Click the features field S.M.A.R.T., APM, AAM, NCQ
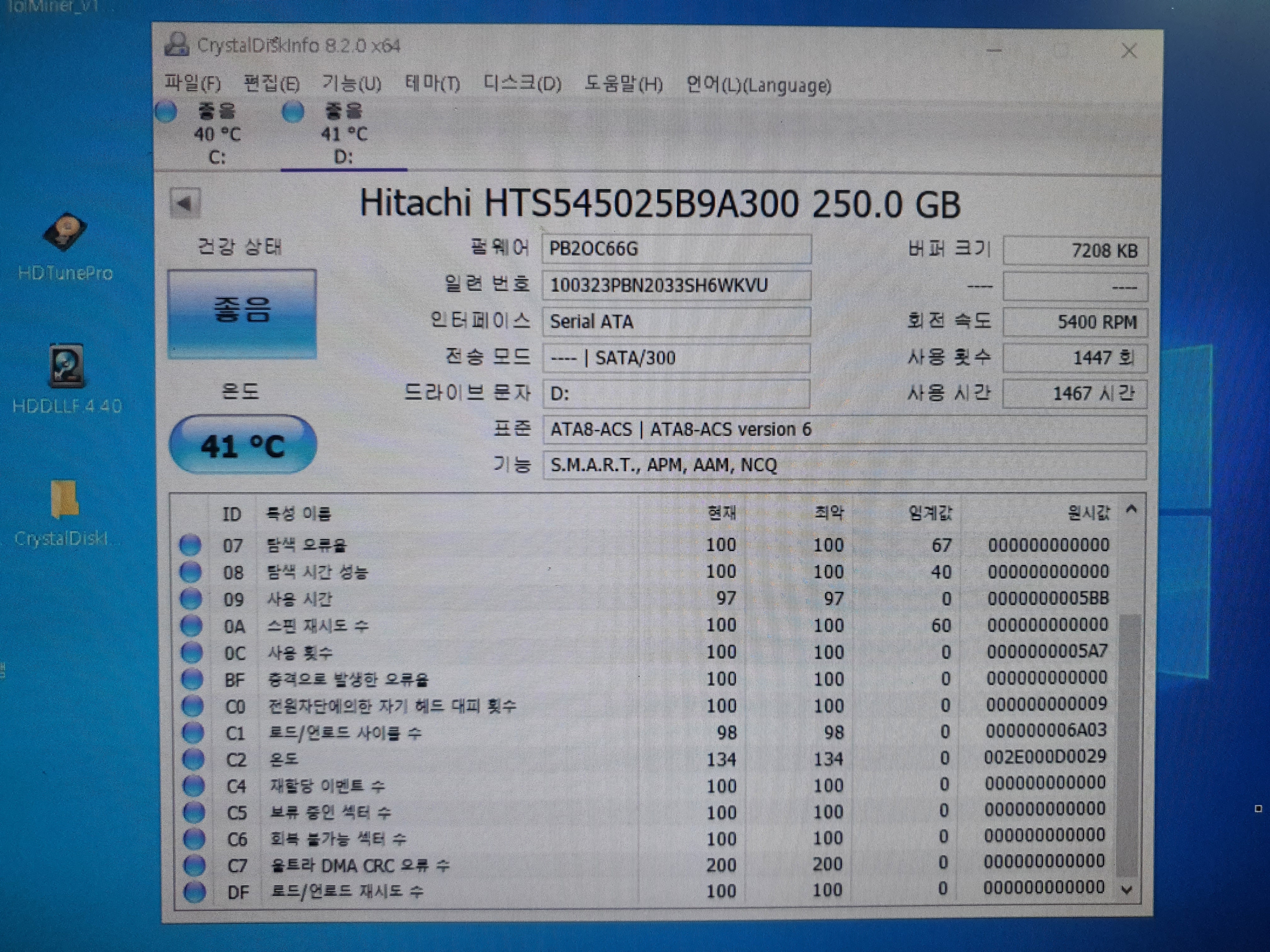 pos(844,465)
